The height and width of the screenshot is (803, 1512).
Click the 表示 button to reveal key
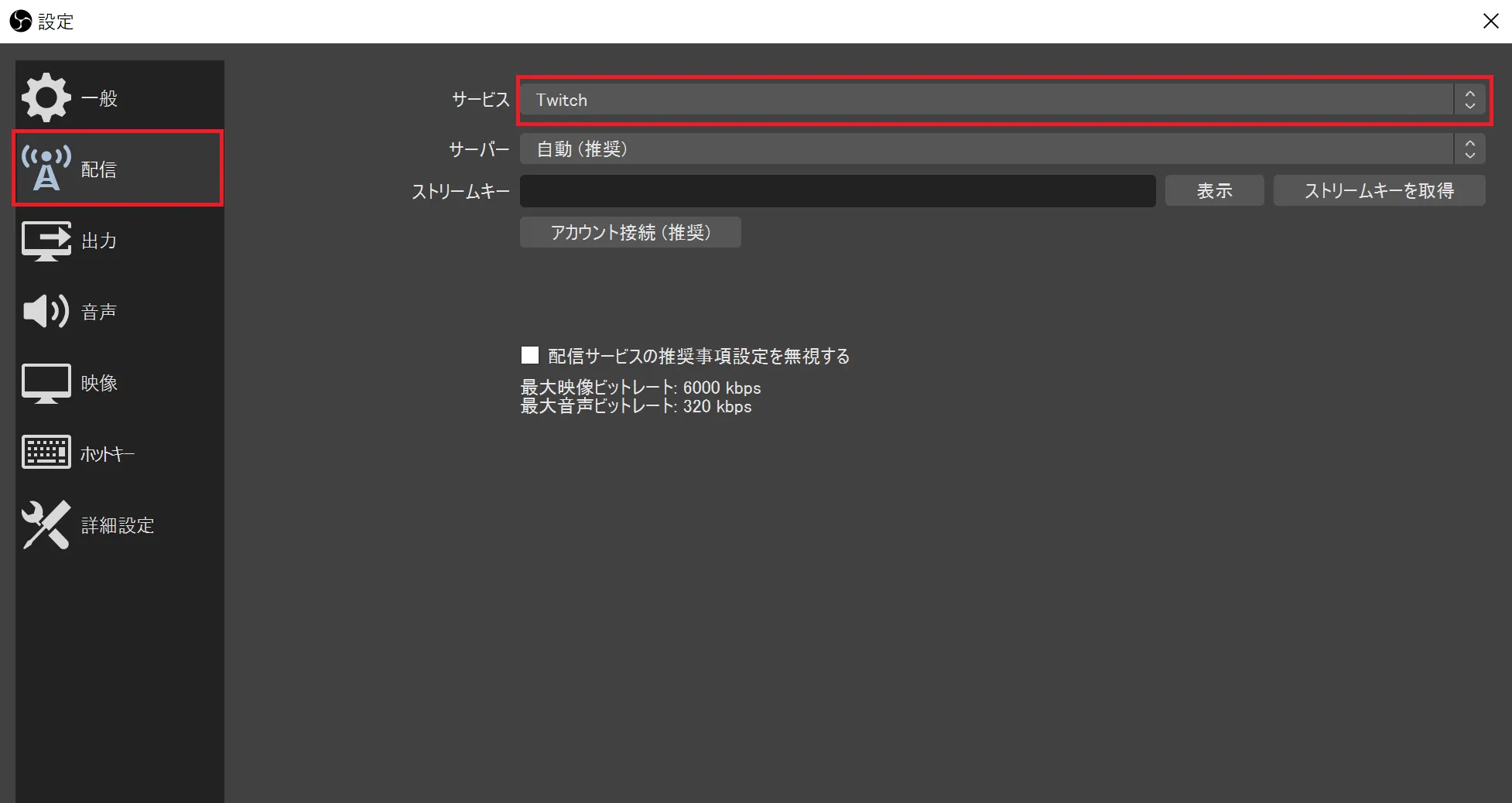click(1214, 190)
